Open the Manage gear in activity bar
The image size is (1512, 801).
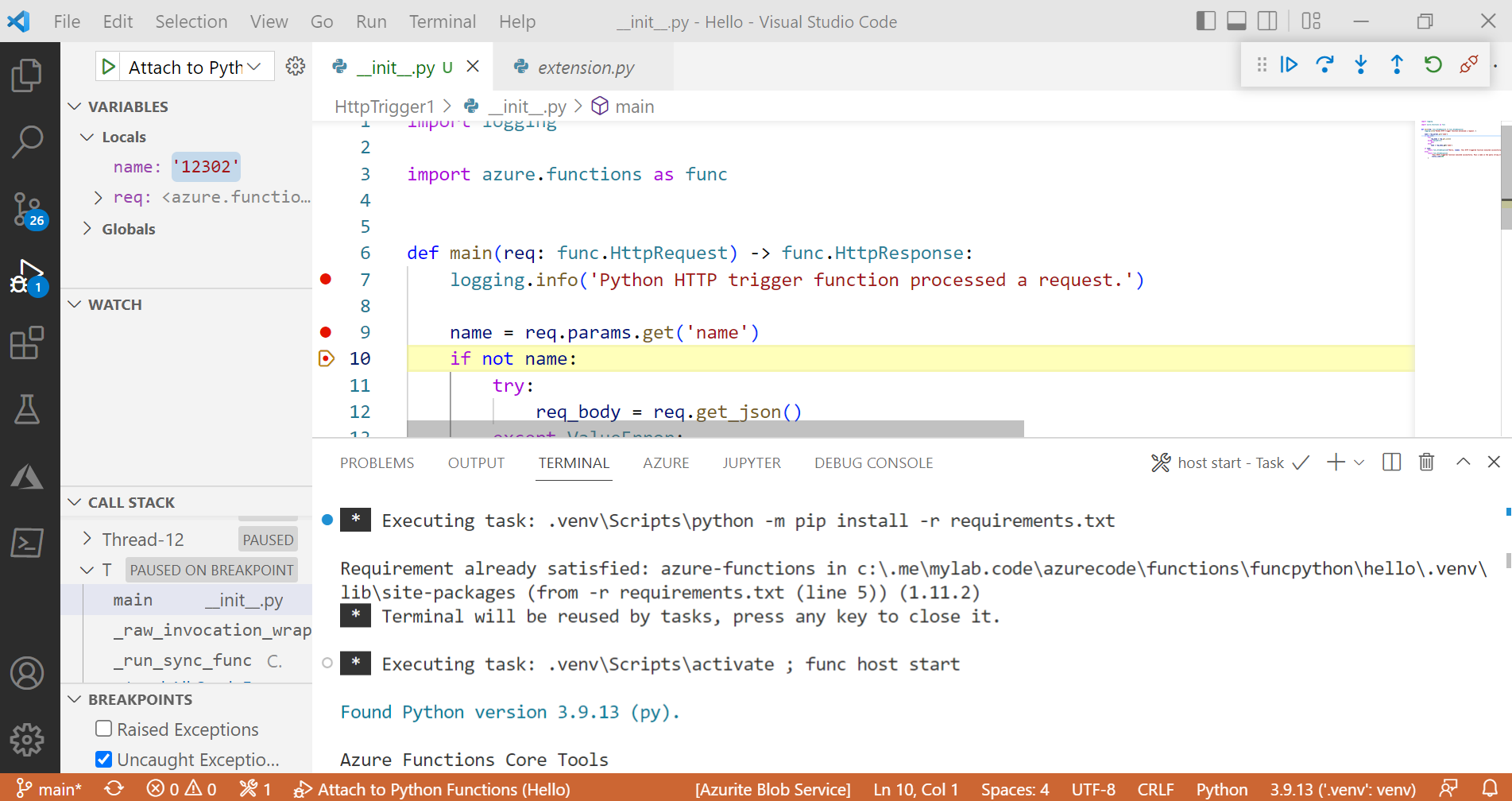pos(27,740)
